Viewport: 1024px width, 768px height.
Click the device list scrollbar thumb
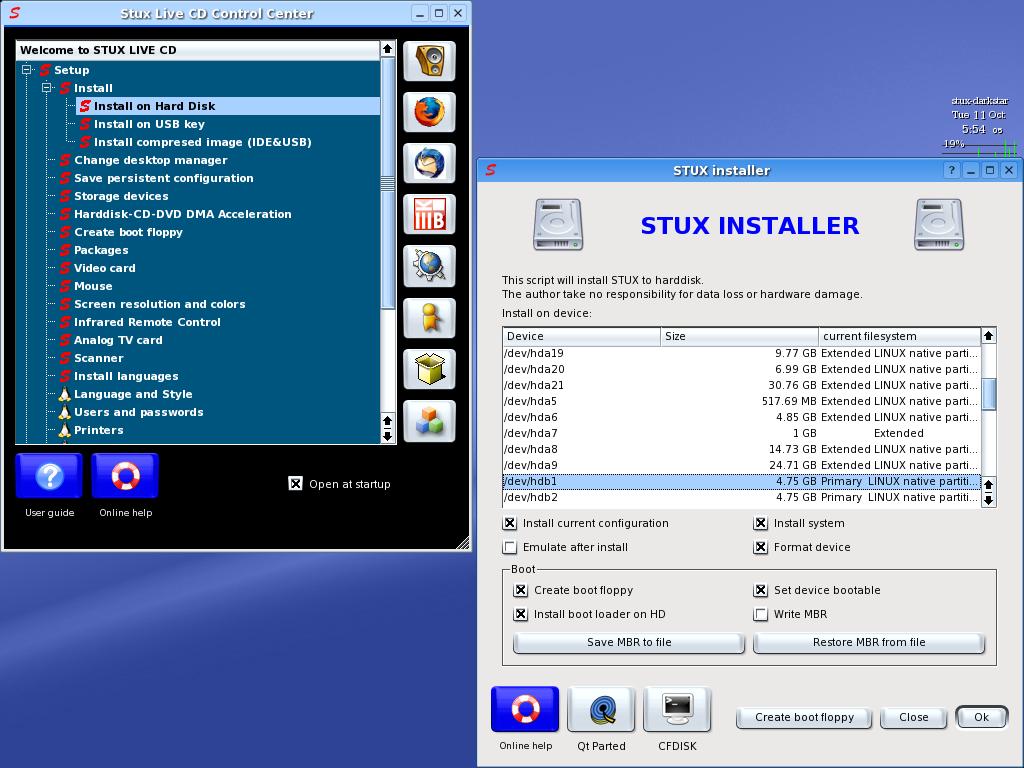coord(989,394)
